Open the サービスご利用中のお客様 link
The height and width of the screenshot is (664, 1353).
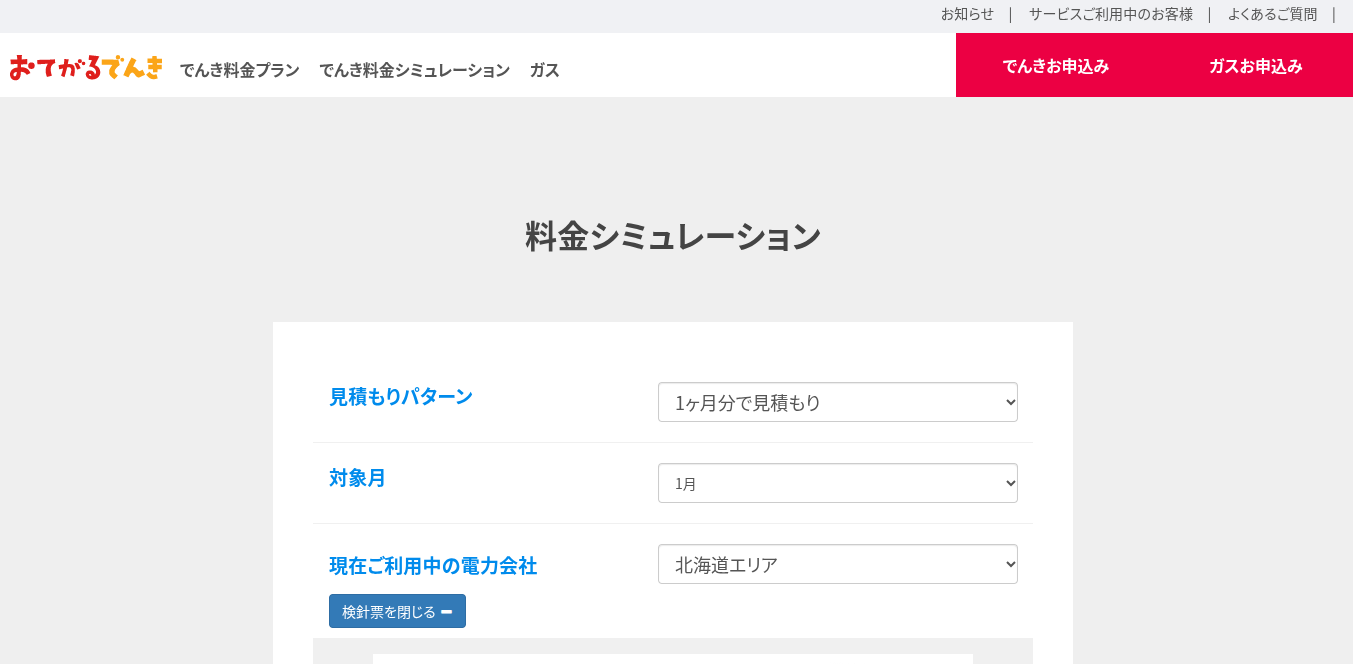[1110, 14]
